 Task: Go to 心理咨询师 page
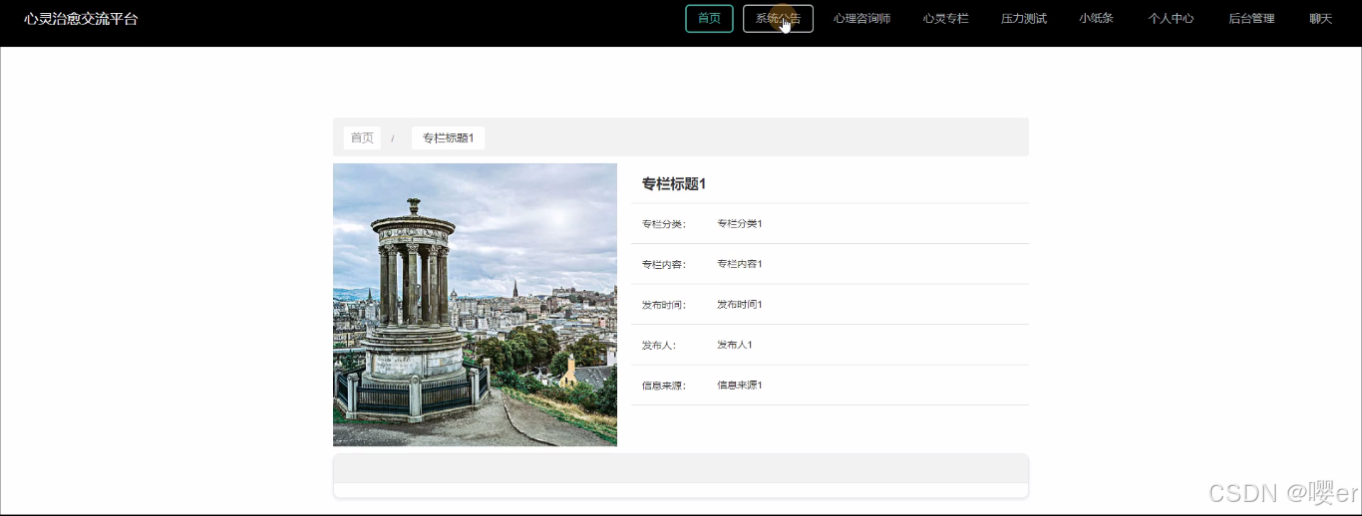click(x=862, y=19)
